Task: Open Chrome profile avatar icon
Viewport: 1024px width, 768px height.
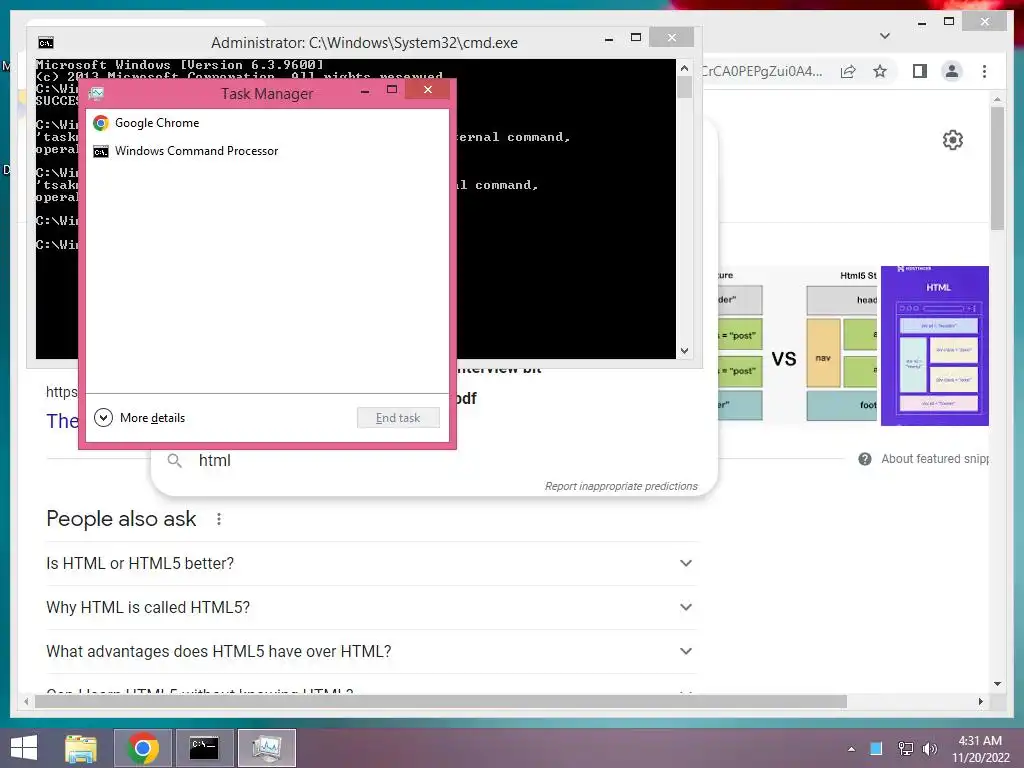Action: click(952, 71)
